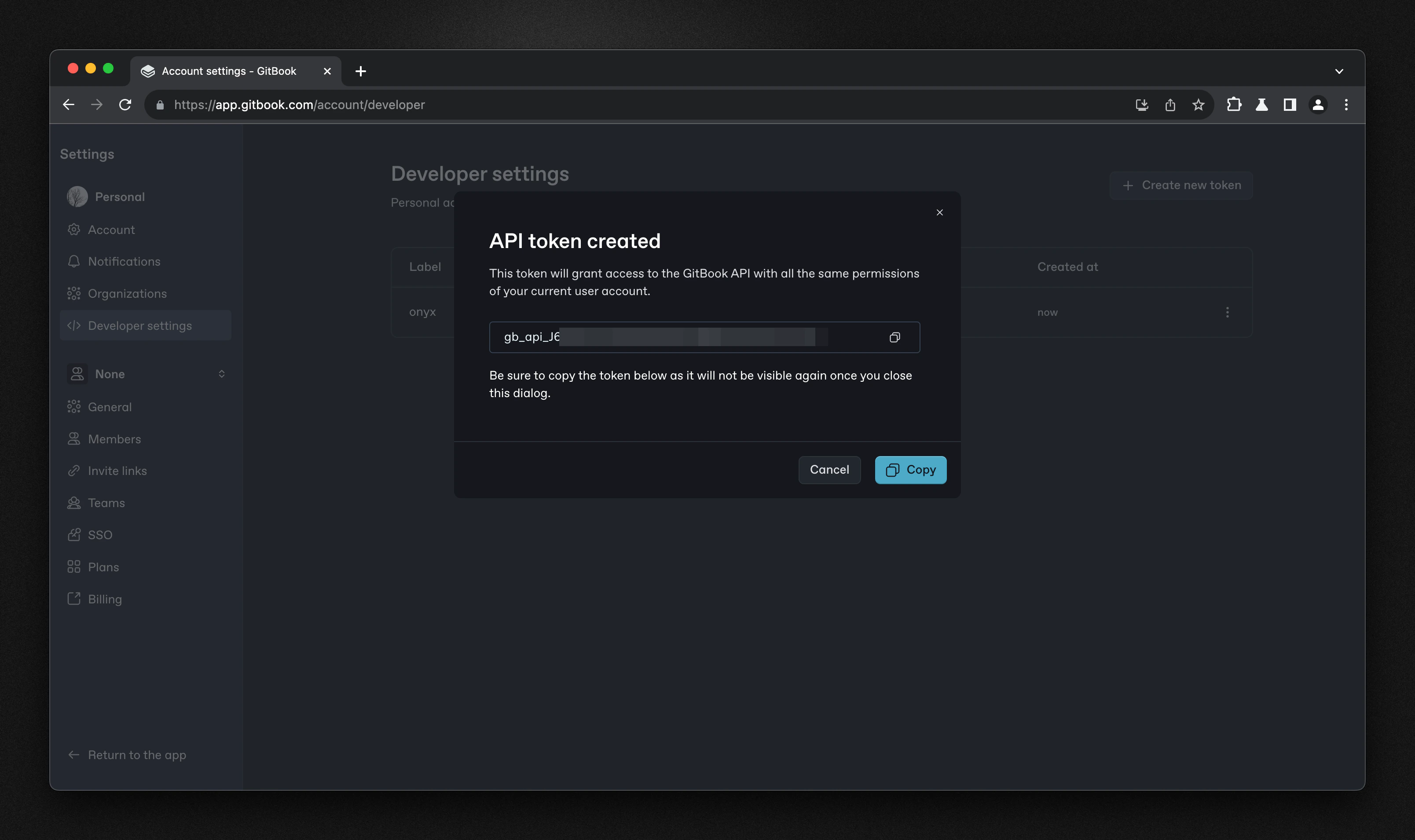
Task: Open Developer settings in the sidebar
Action: coord(139,325)
